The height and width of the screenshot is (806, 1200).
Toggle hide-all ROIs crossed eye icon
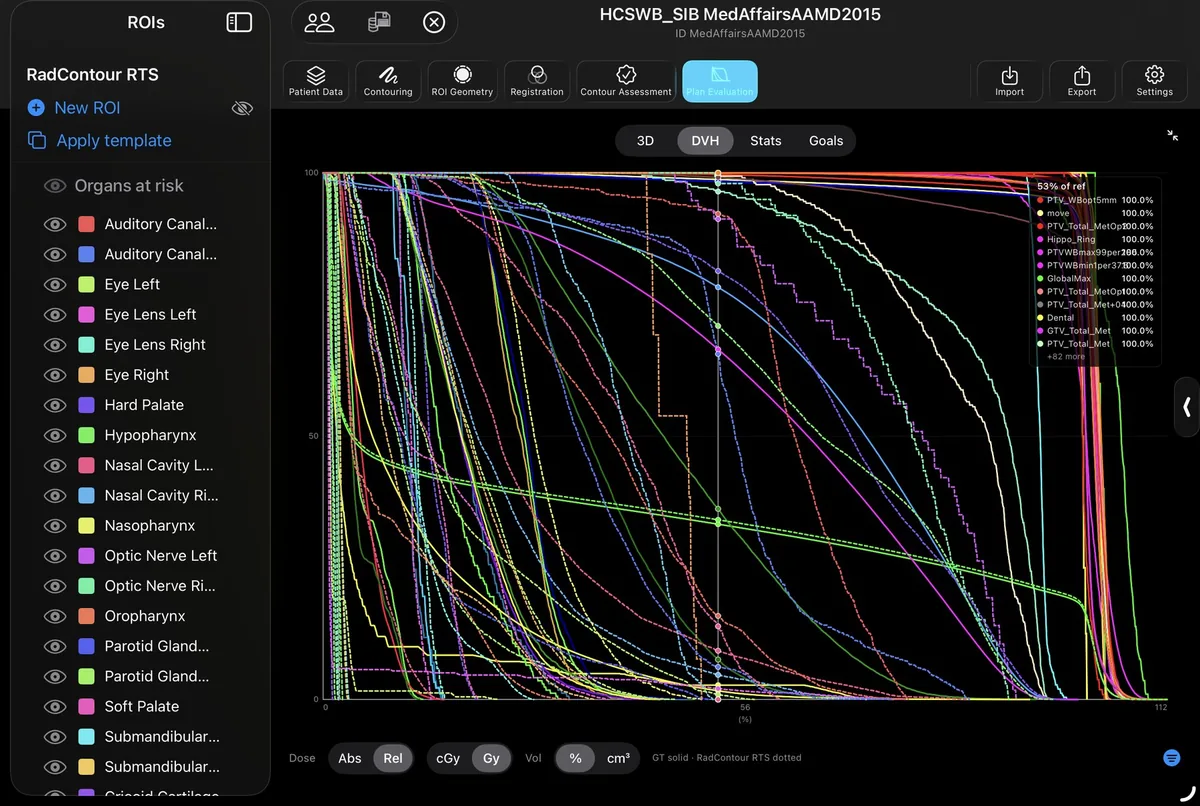click(x=242, y=108)
